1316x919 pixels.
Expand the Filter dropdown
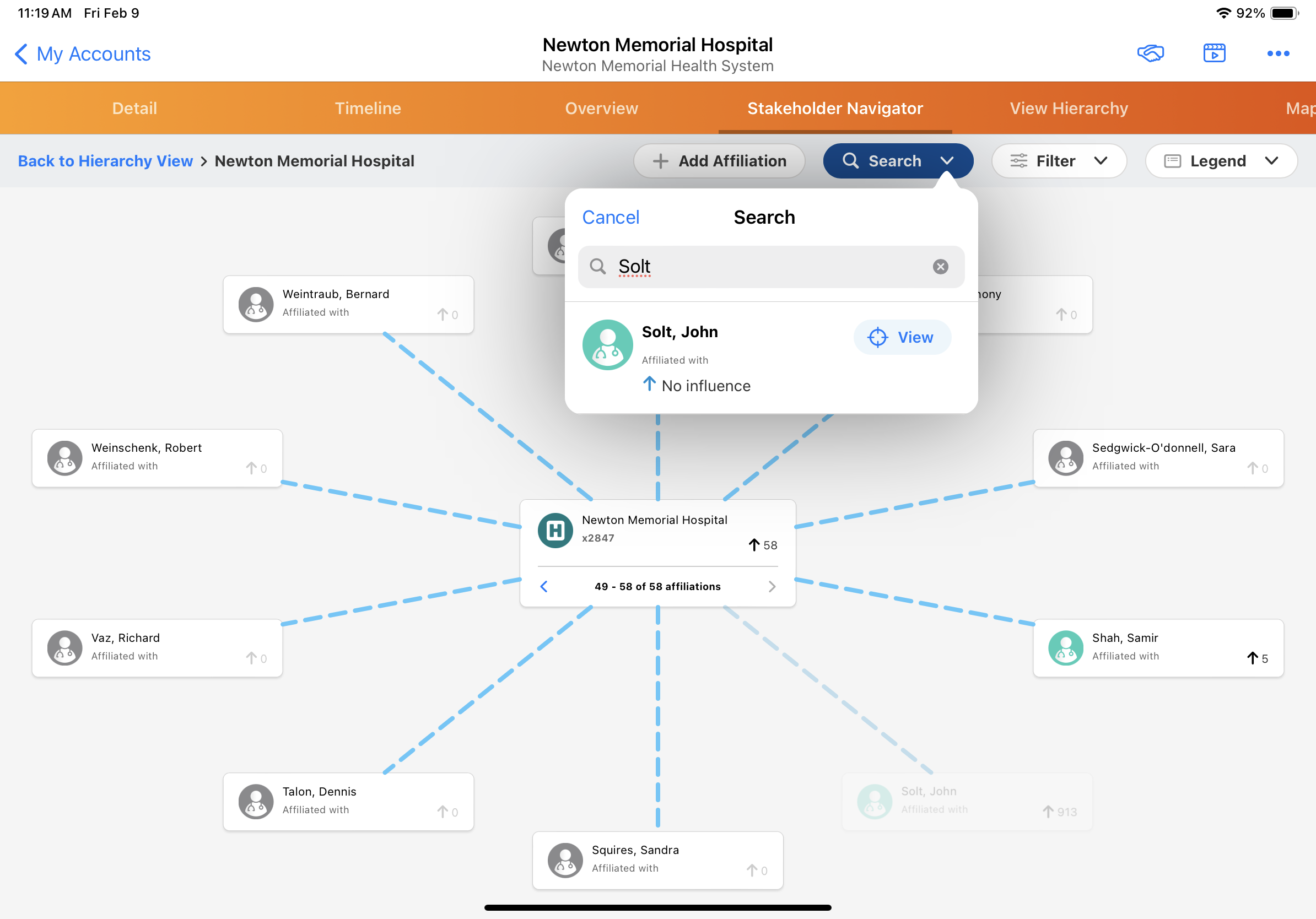pos(1058,161)
